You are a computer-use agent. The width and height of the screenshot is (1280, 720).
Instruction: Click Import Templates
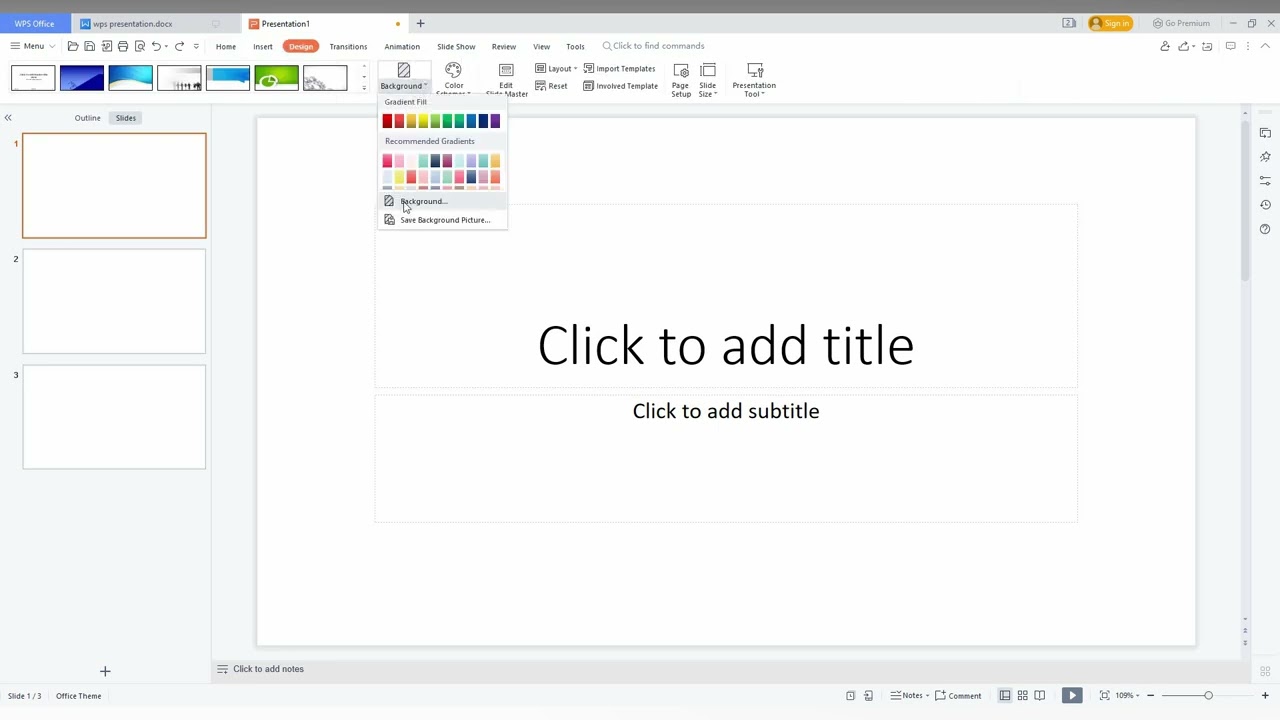[619, 69]
